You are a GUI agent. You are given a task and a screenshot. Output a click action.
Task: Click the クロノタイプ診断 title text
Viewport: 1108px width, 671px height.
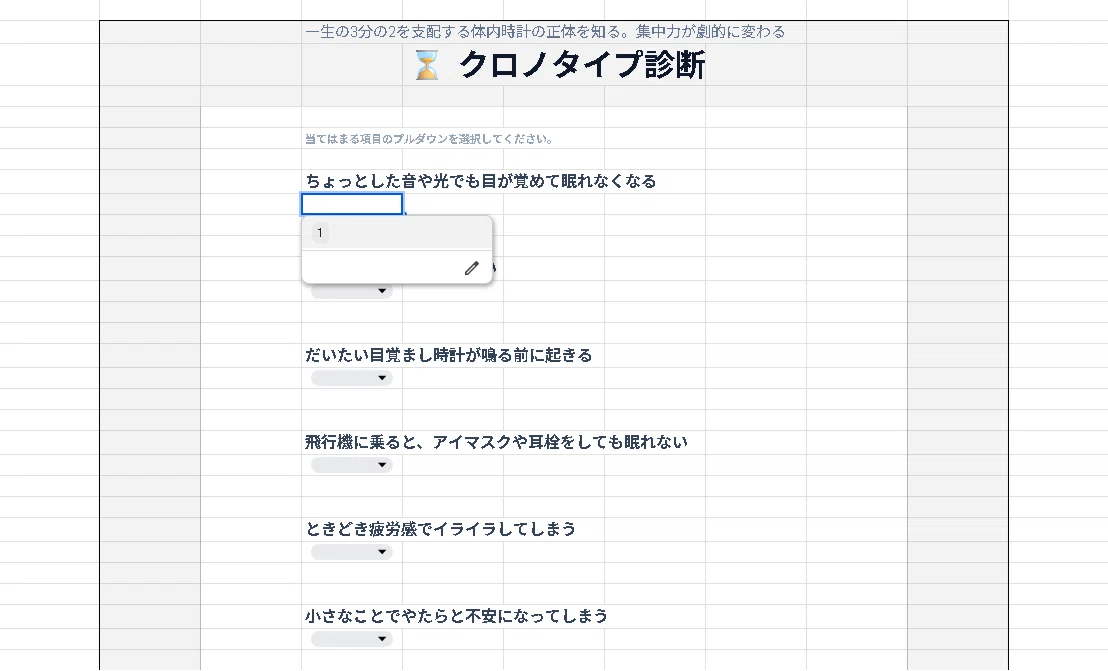(582, 65)
